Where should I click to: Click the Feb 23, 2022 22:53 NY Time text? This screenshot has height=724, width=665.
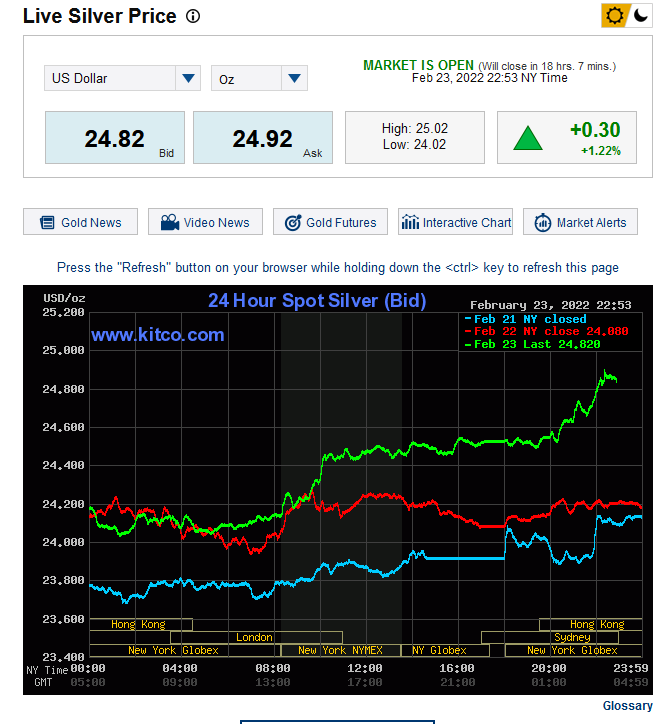(x=490, y=78)
